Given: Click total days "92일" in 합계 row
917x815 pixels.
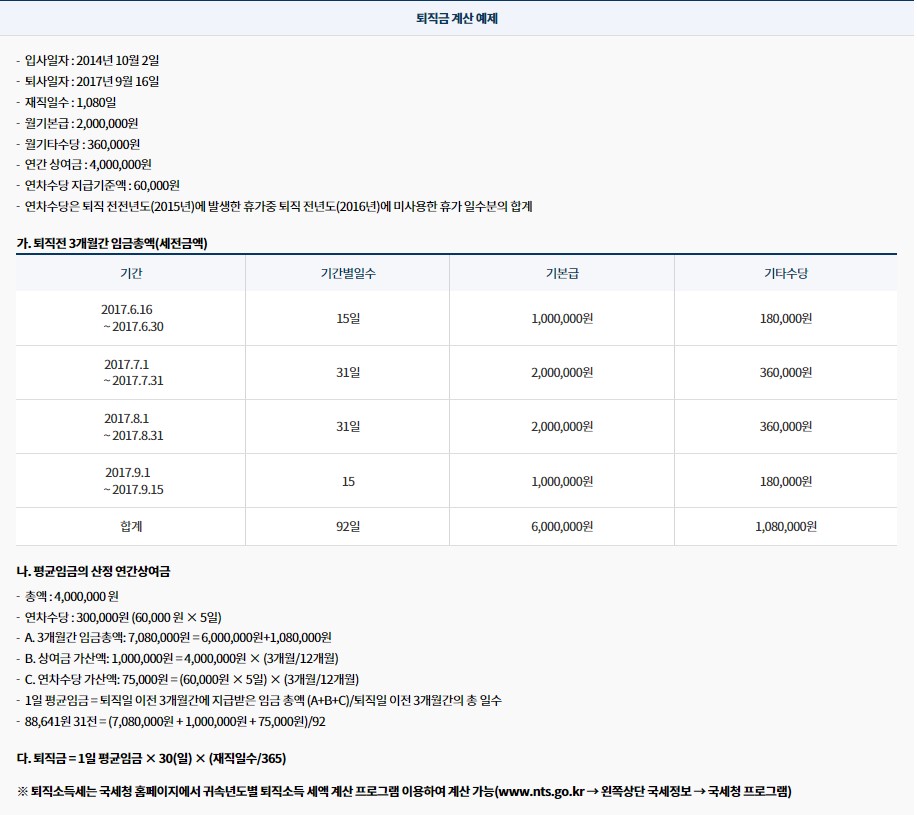Looking at the screenshot, I should (x=348, y=526).
